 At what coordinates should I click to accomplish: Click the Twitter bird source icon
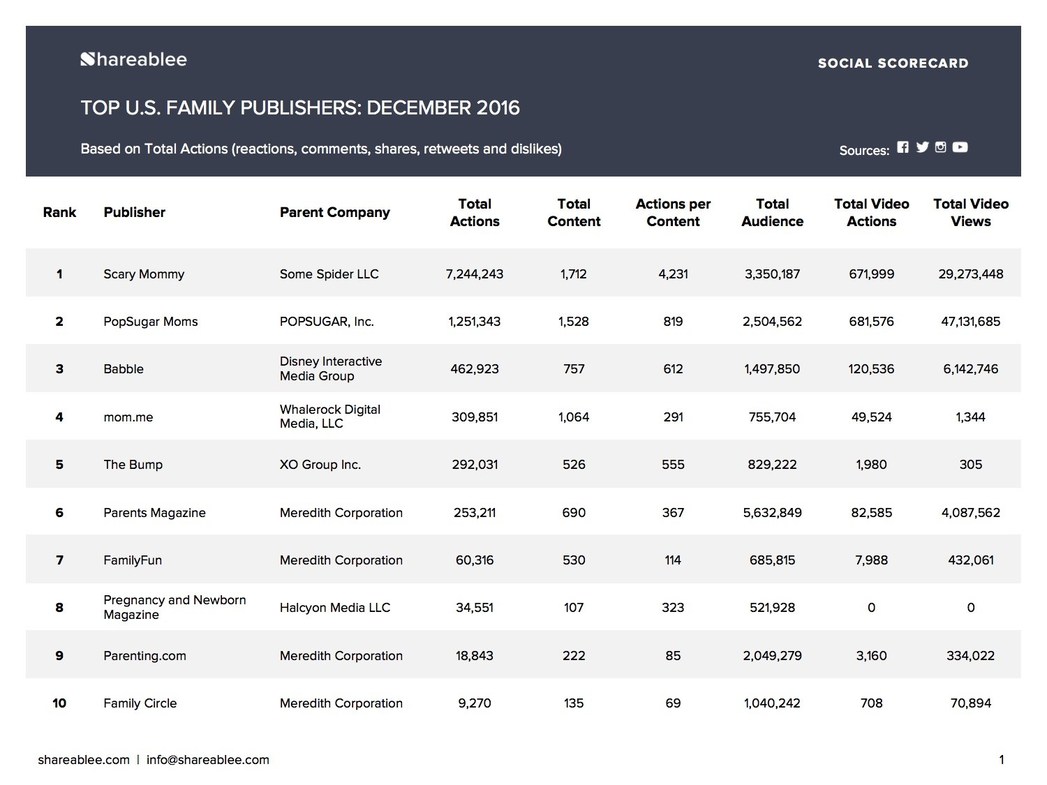coord(922,148)
